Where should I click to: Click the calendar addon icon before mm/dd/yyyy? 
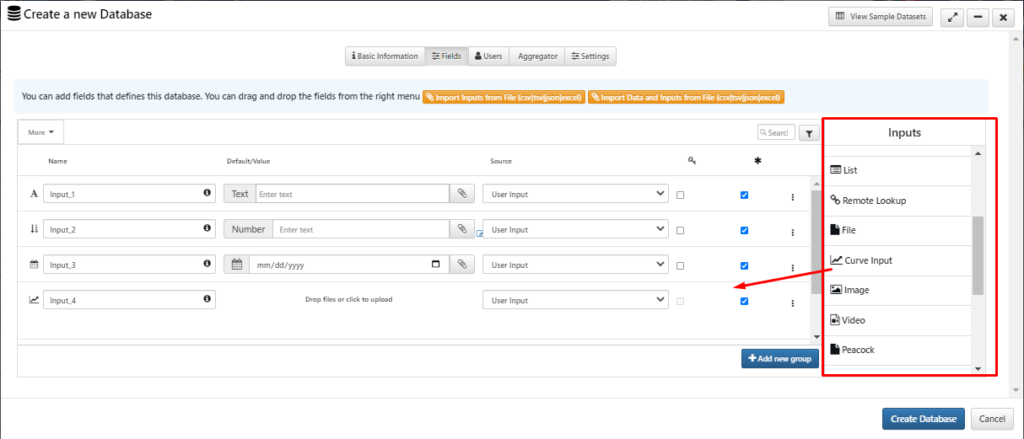click(x=237, y=265)
